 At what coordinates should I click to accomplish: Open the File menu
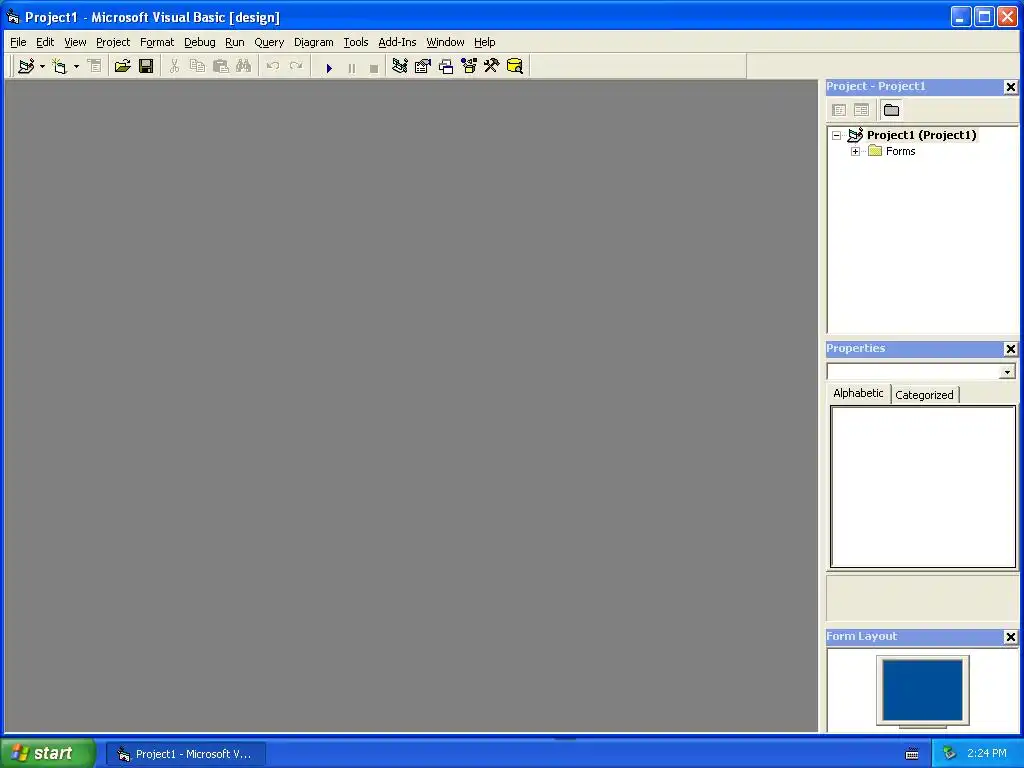pos(18,42)
